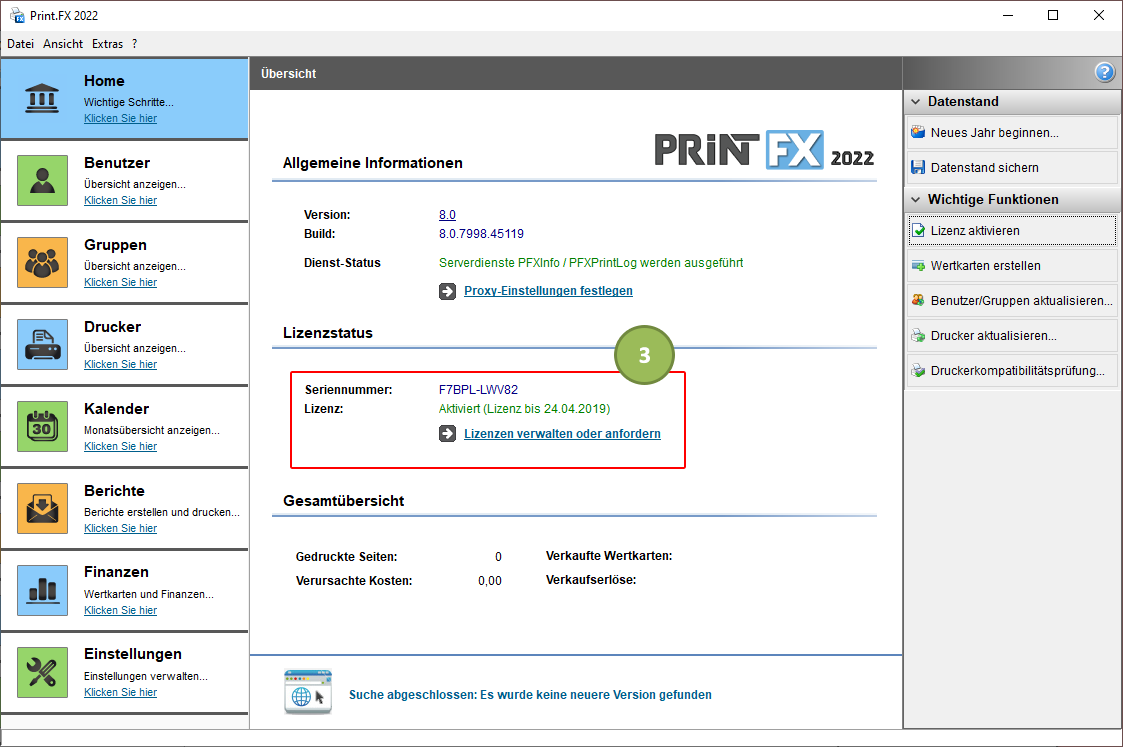Click the 'Monatsübersicht anzeigen...' text under Kalender
1123x747 pixels.
(152, 430)
